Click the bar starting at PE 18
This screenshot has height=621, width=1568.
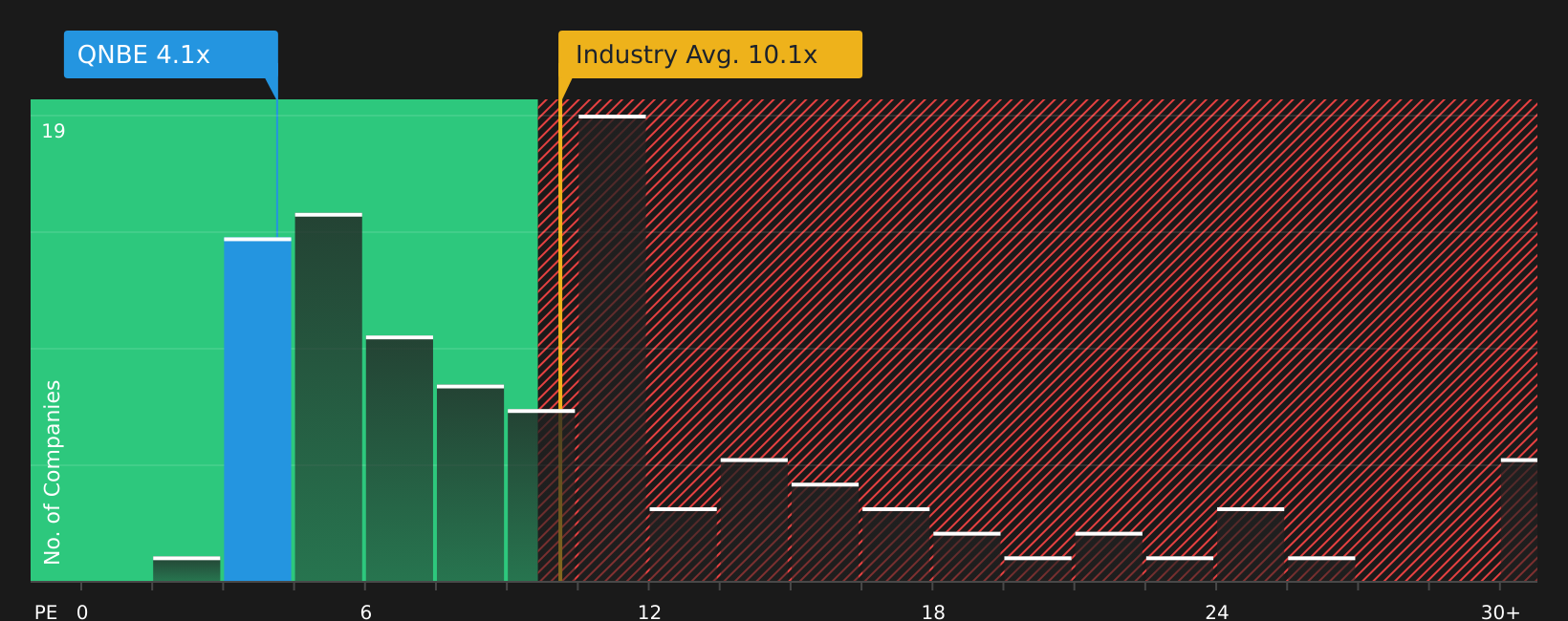click(967, 557)
